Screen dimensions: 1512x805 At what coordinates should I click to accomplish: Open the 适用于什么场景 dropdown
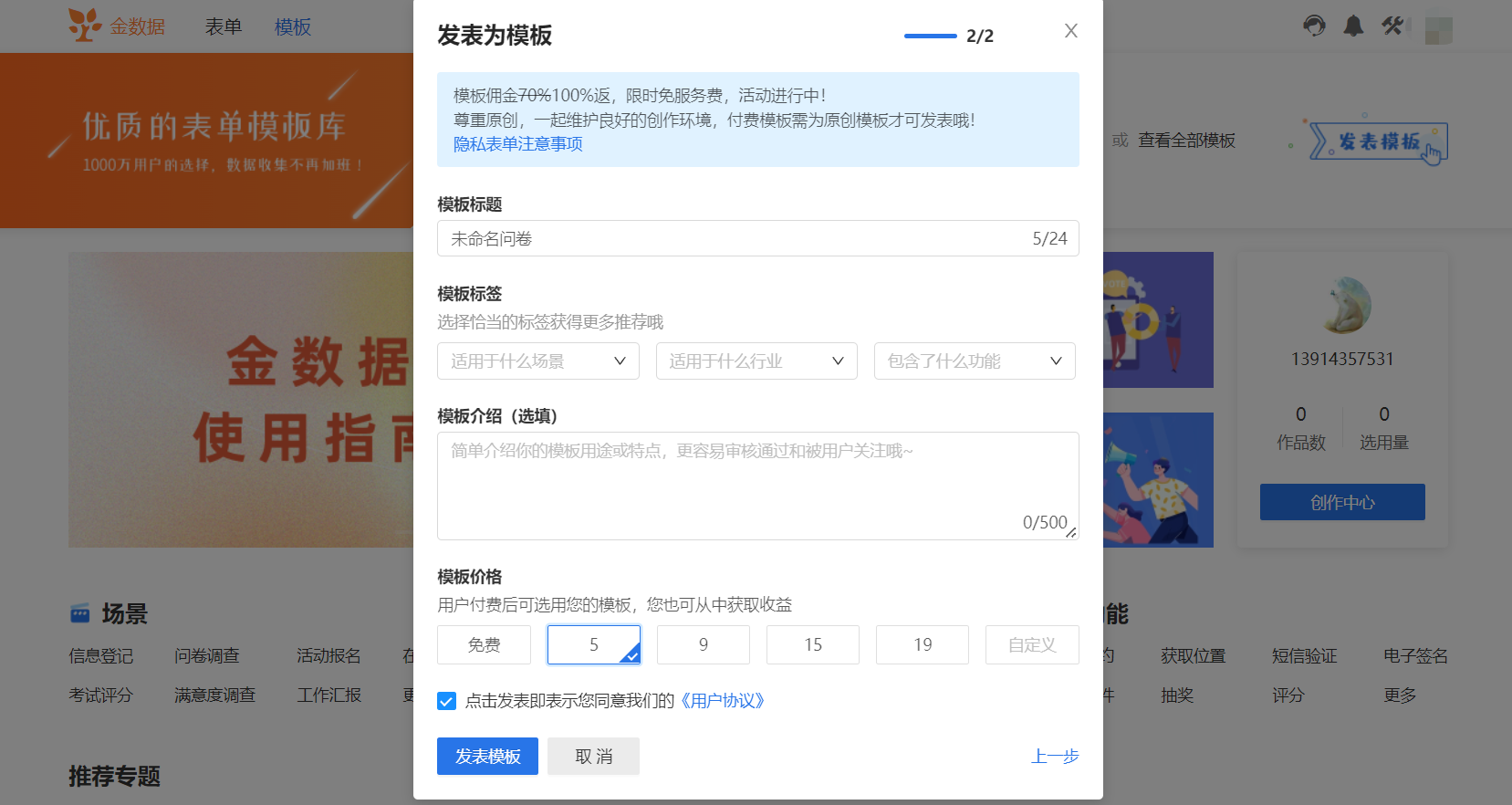[x=538, y=361]
